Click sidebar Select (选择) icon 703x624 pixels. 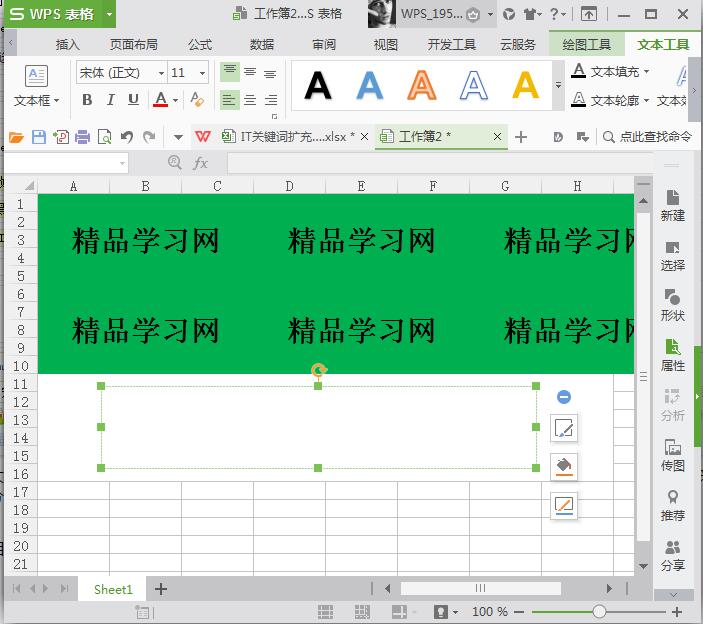(673, 256)
